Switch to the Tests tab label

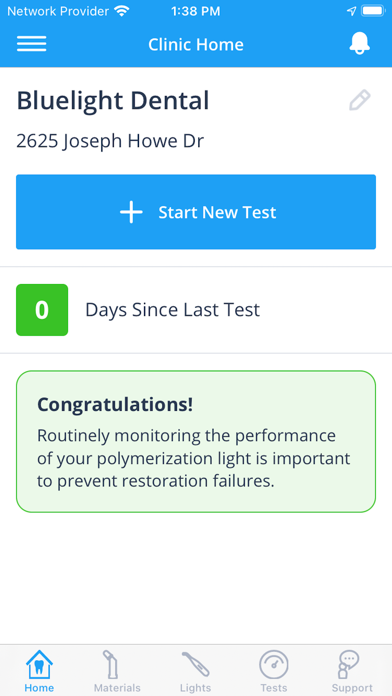click(x=273, y=688)
